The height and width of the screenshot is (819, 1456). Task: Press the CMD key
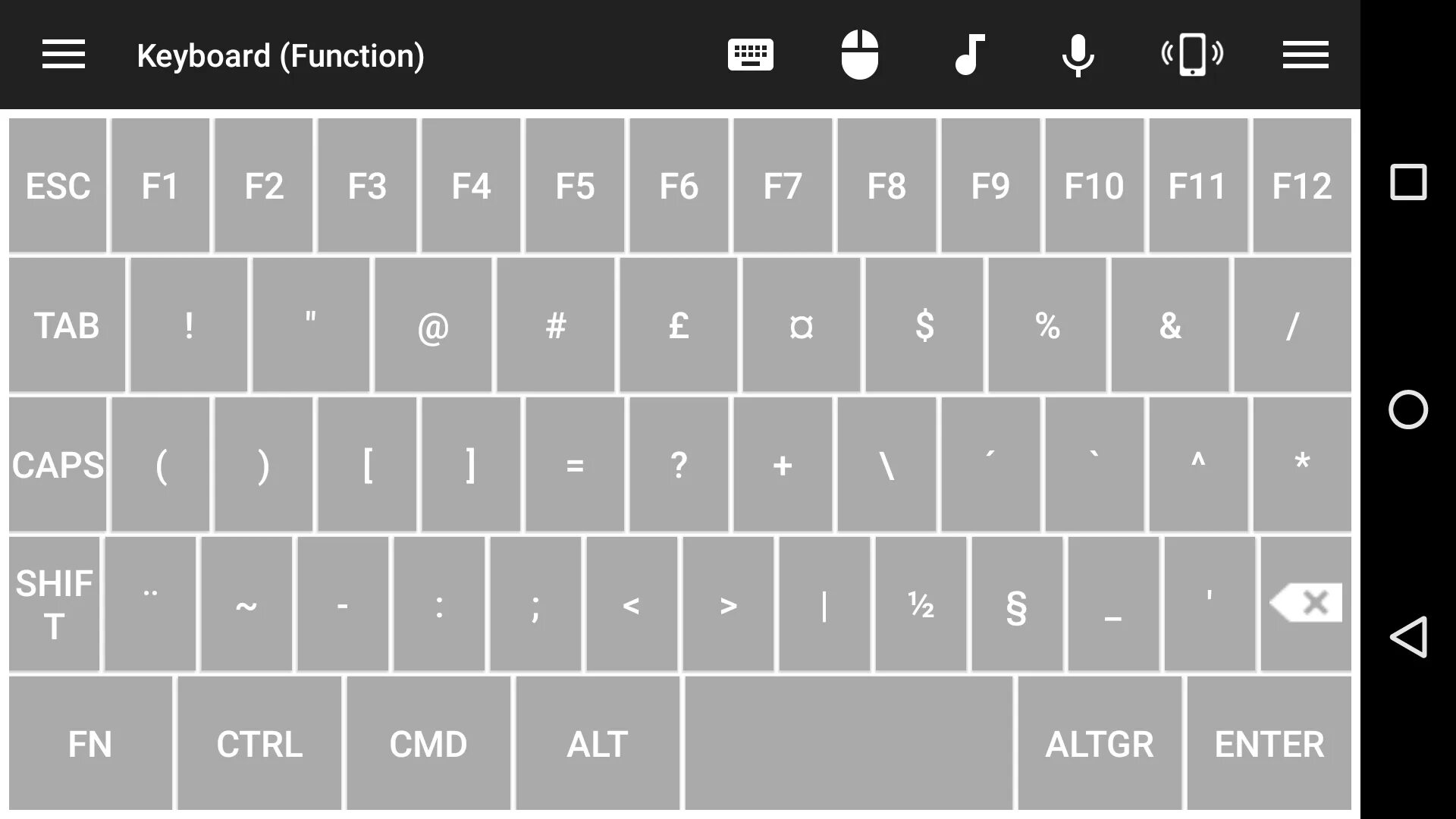(x=428, y=744)
